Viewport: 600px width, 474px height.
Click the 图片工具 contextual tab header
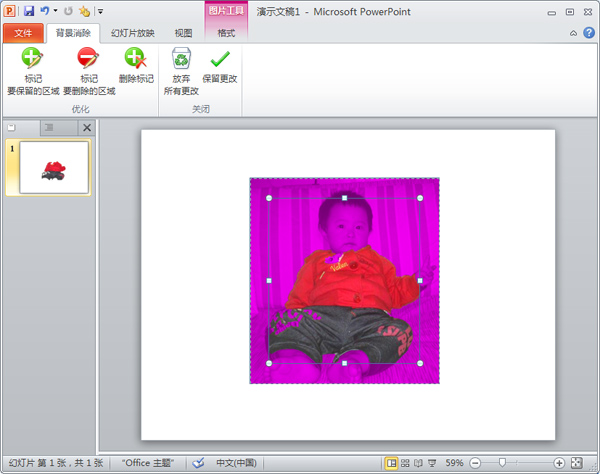pyautogui.click(x=226, y=11)
